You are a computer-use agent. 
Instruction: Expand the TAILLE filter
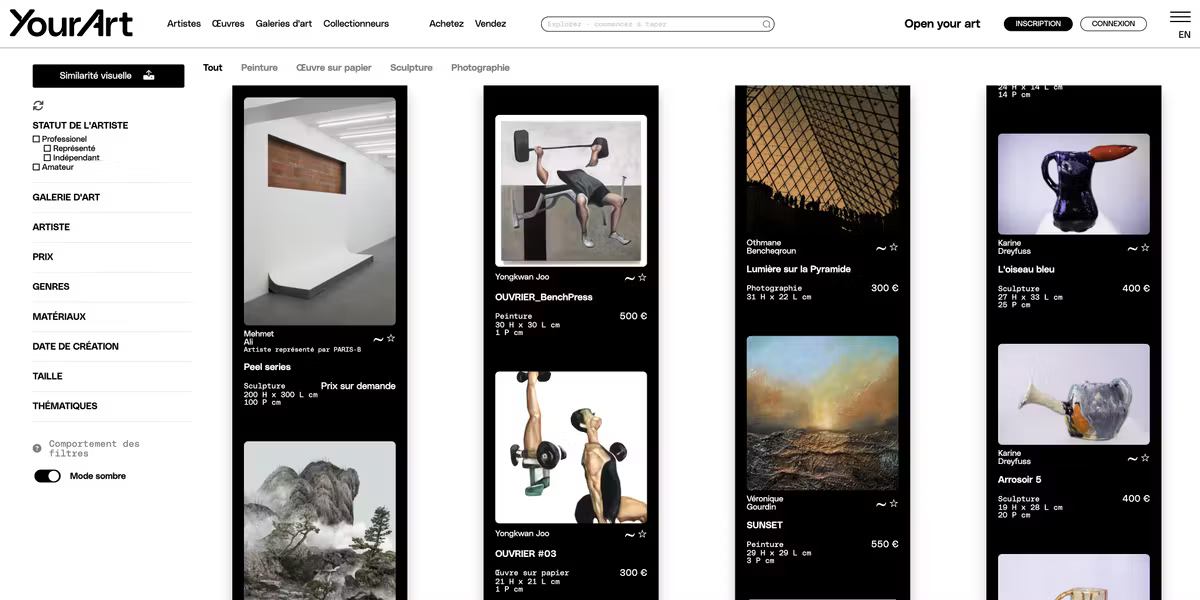47,376
